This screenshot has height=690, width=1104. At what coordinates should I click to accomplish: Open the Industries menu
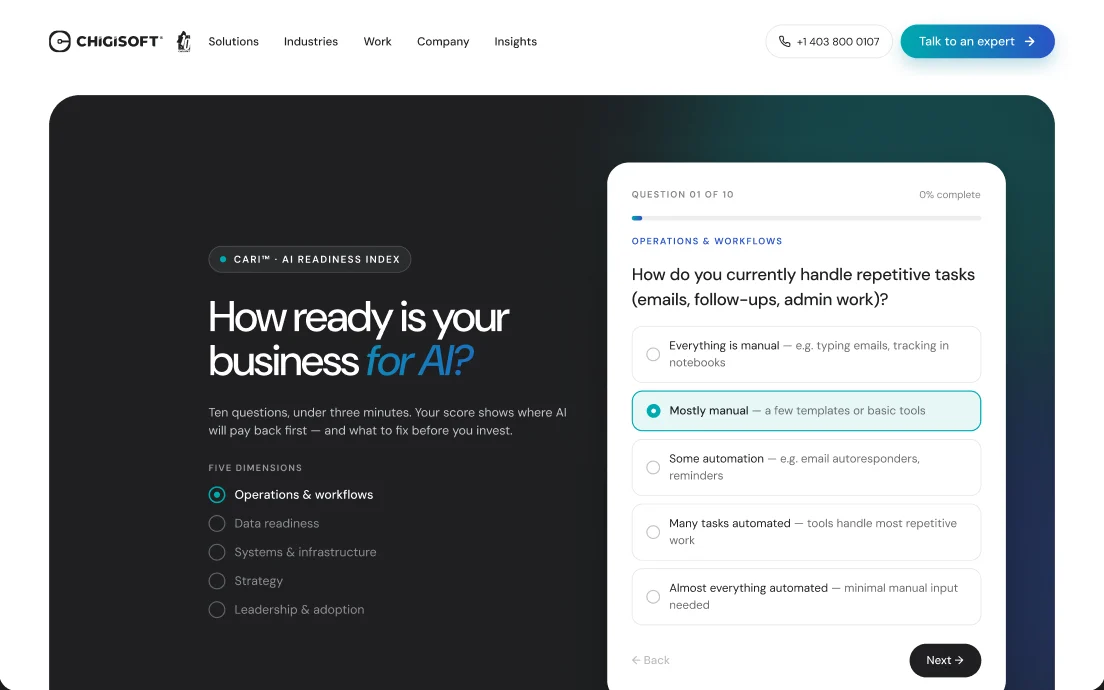310,42
